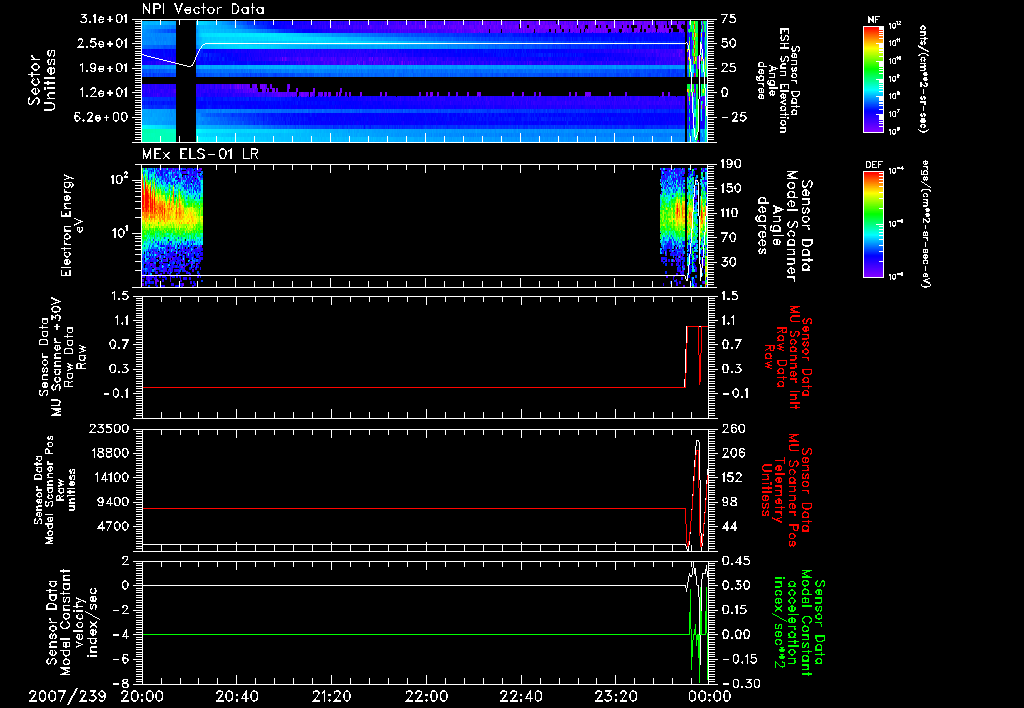Click the 0.45 acceleration tick value

[x=735, y=561]
